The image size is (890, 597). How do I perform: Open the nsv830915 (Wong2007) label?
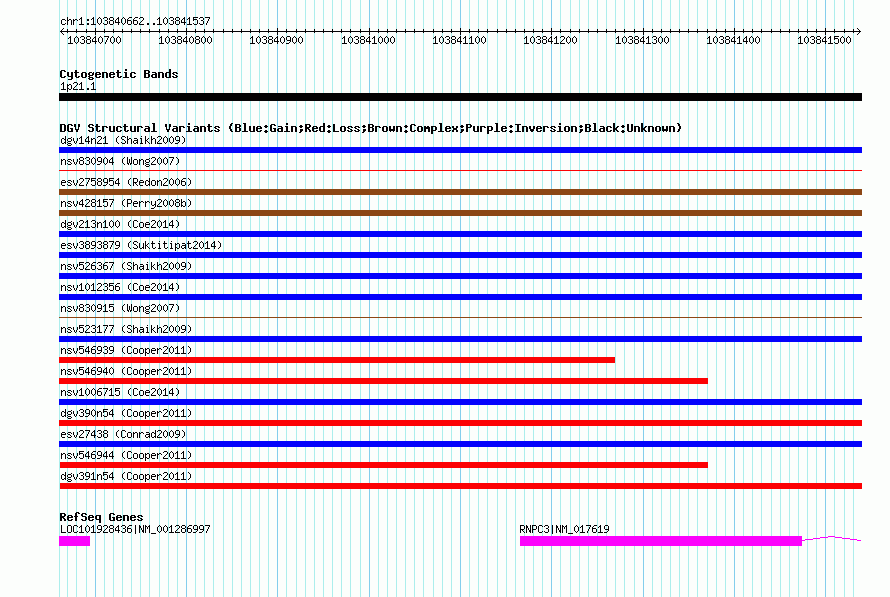point(120,308)
